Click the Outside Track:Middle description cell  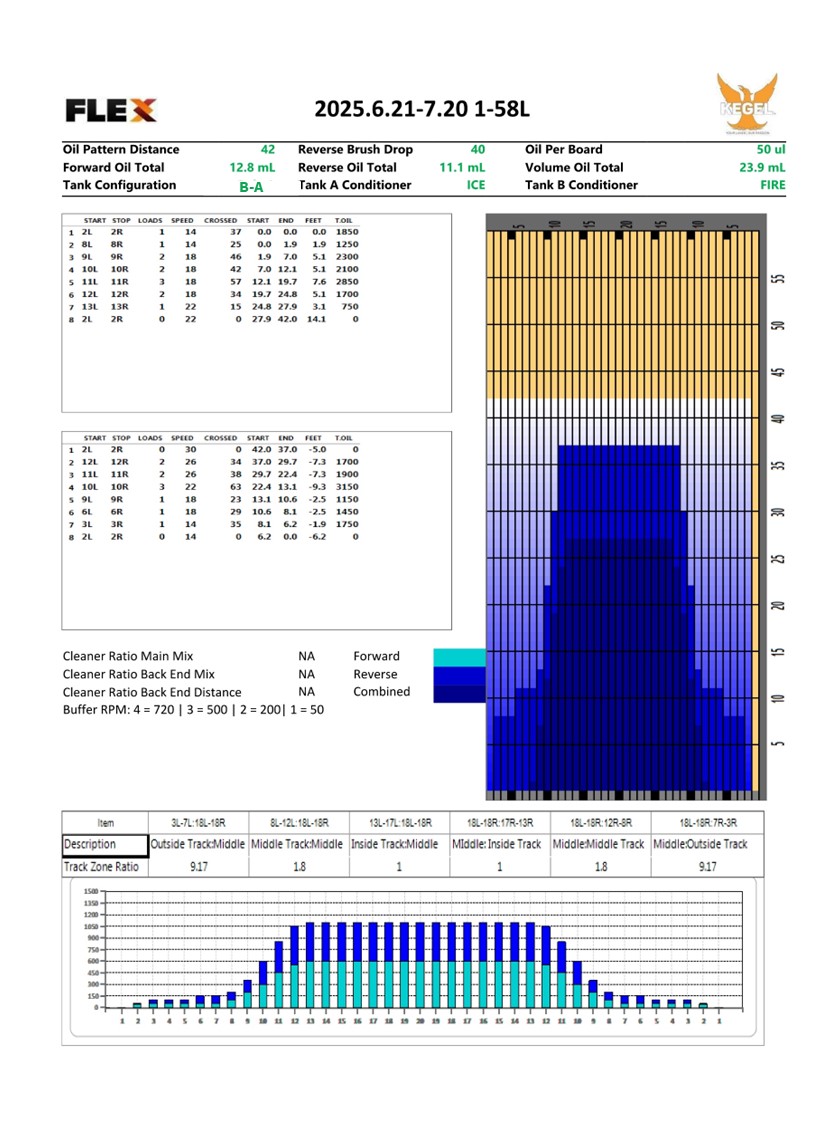pyautogui.click(x=197, y=844)
